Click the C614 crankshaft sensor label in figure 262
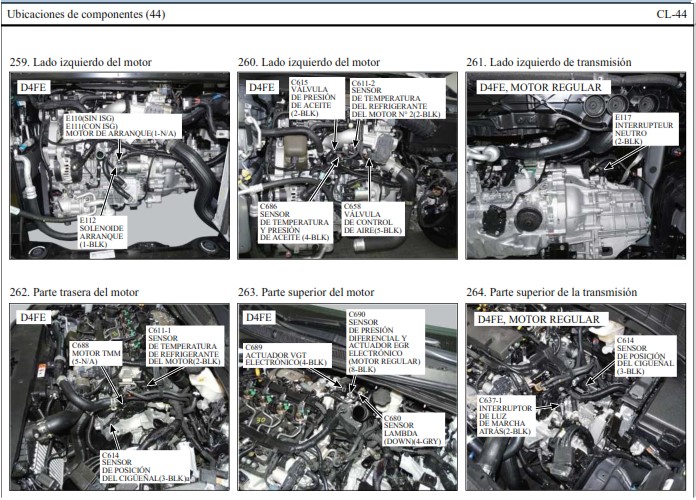This screenshot has width=696, height=500. point(145,467)
